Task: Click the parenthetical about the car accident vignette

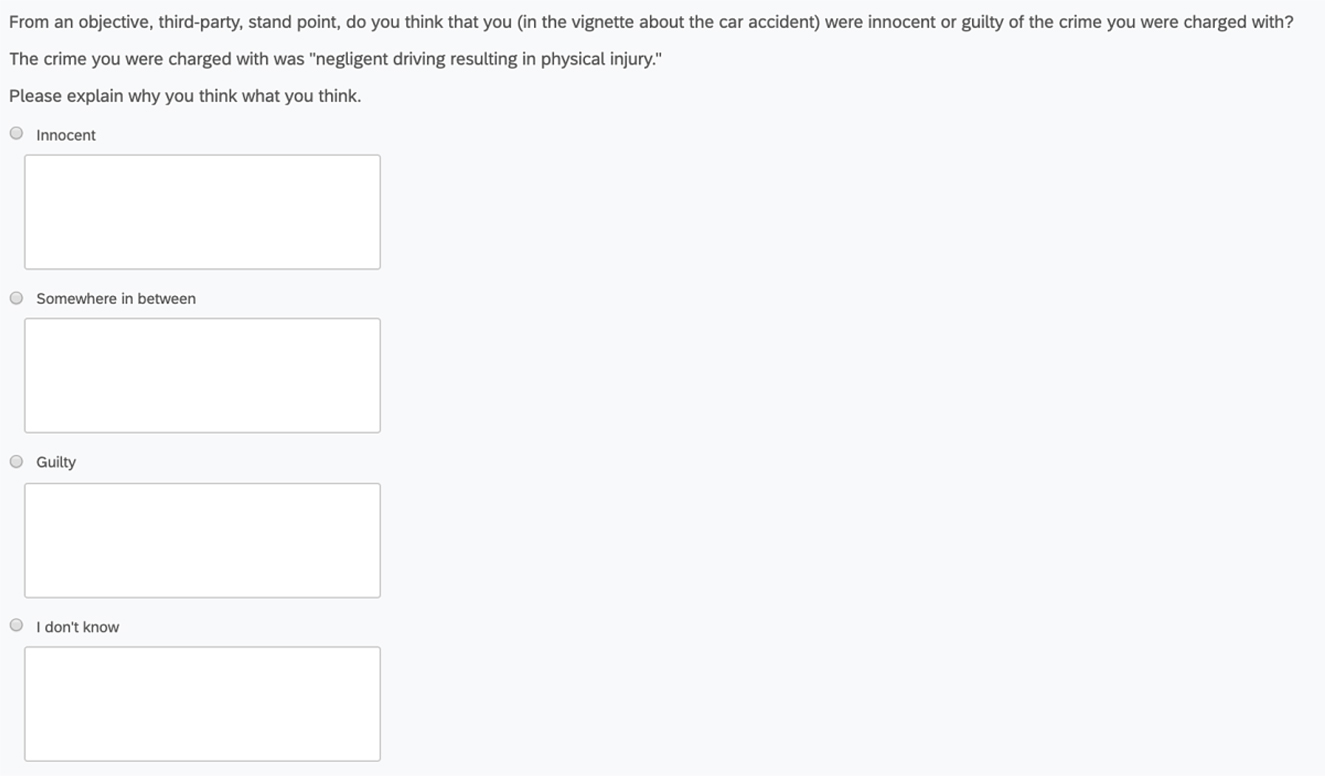Action: (x=669, y=22)
